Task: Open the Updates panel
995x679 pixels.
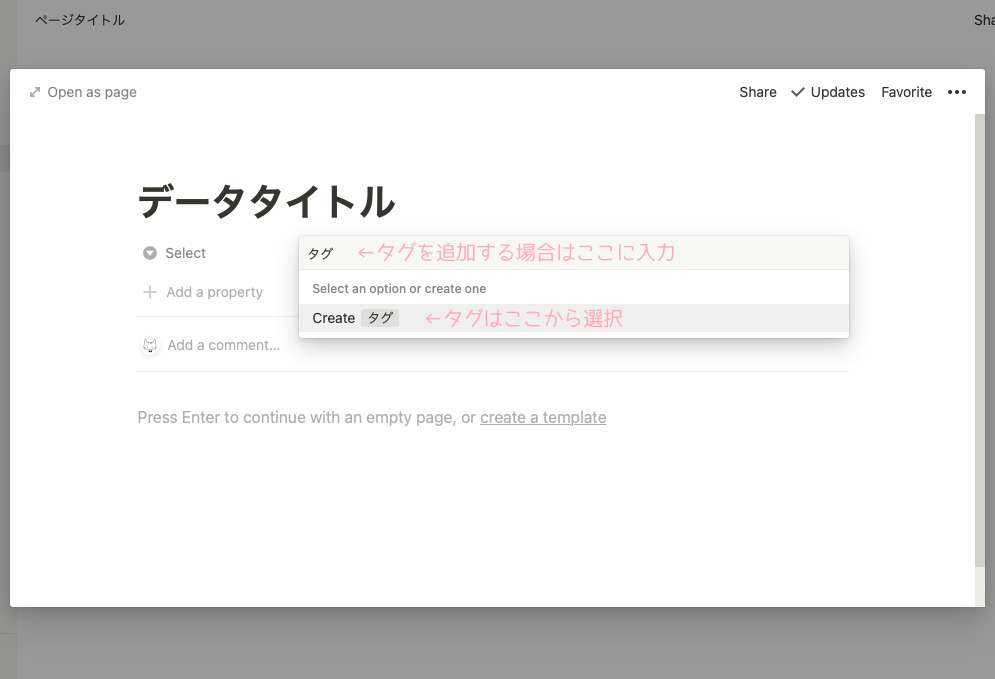Action: coord(837,92)
